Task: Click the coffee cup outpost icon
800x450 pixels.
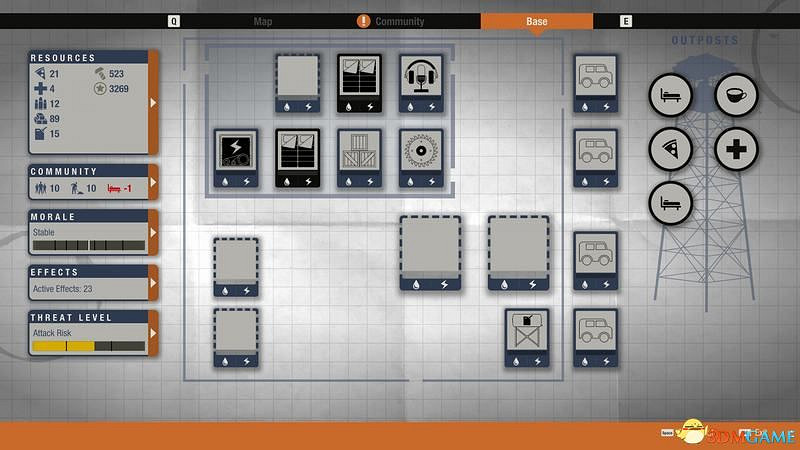Action: point(736,95)
